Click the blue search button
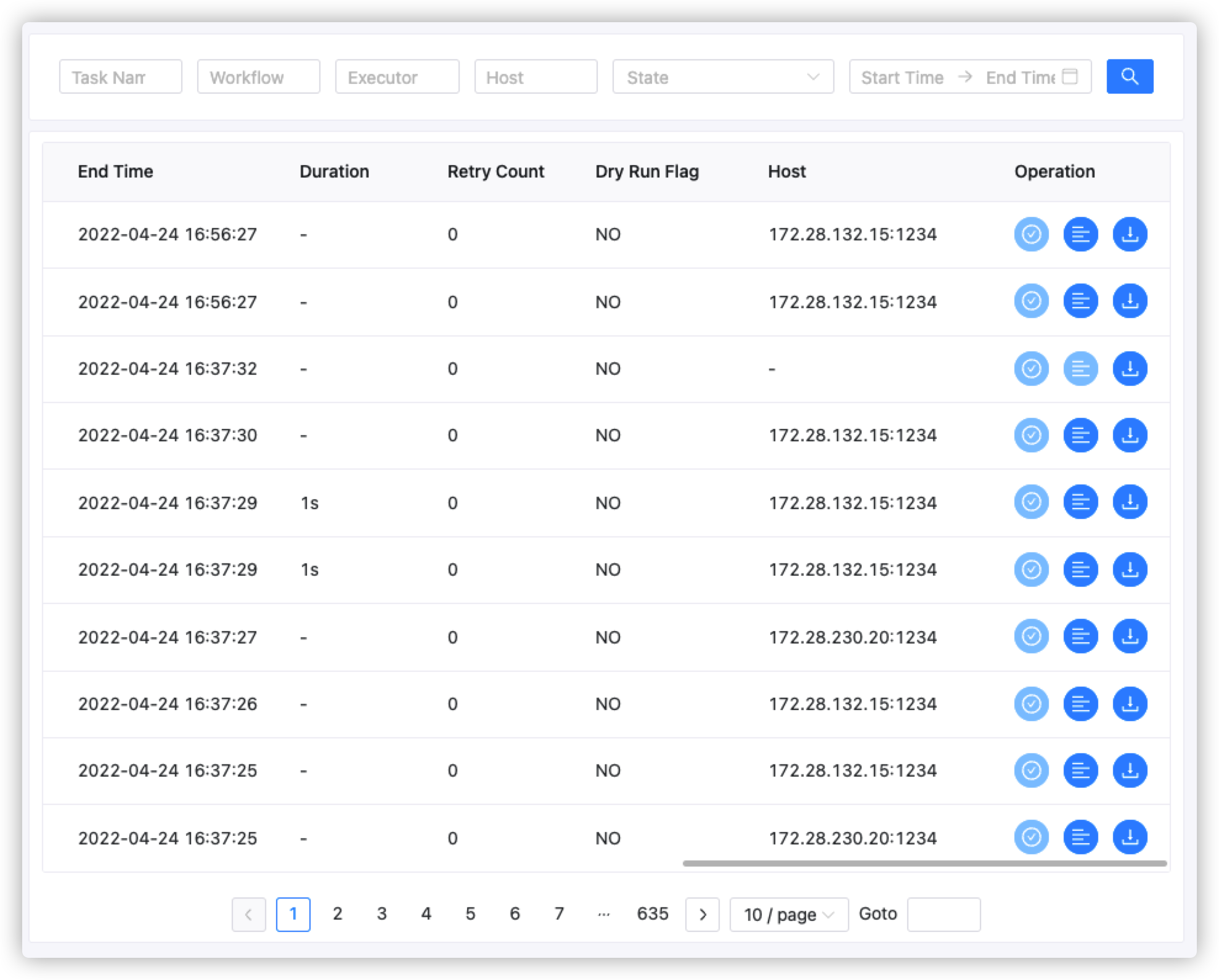The height and width of the screenshot is (980, 1219). [x=1129, y=76]
